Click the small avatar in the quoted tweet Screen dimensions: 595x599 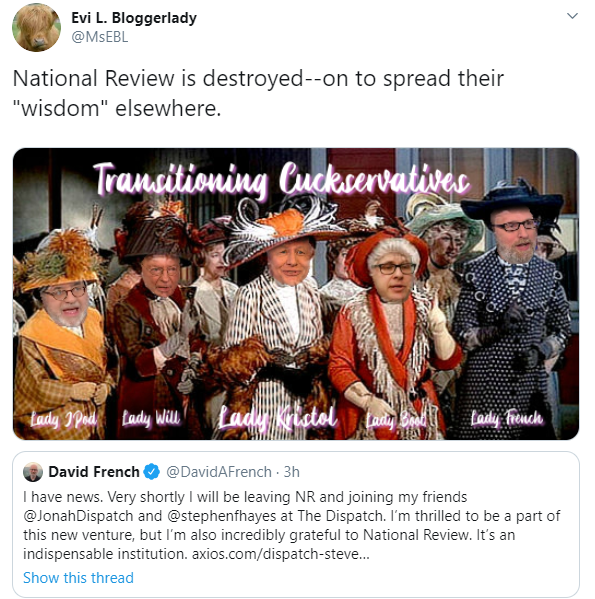pyautogui.click(x=33, y=472)
